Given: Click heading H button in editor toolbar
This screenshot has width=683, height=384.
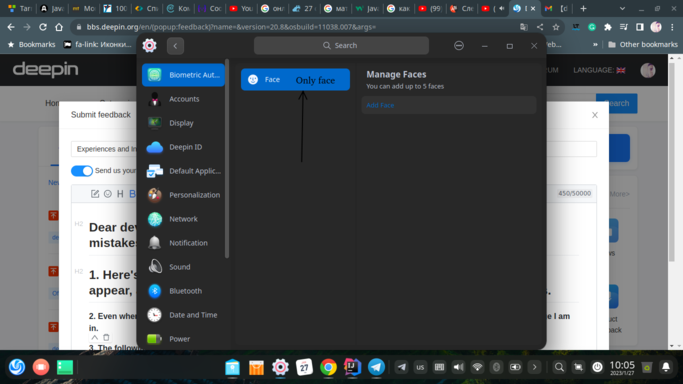Looking at the screenshot, I should (x=120, y=194).
